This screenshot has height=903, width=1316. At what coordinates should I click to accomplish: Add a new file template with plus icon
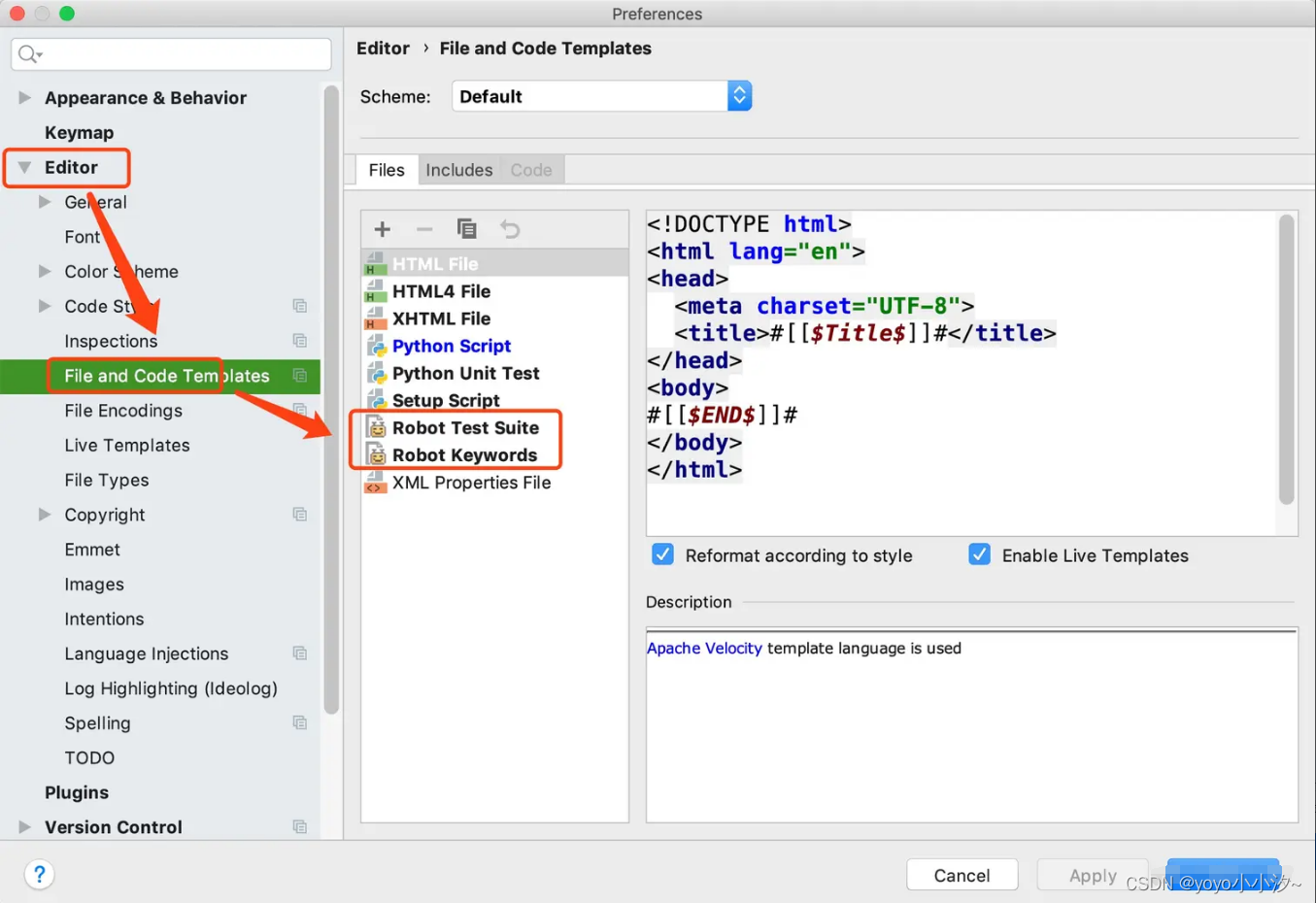382,229
